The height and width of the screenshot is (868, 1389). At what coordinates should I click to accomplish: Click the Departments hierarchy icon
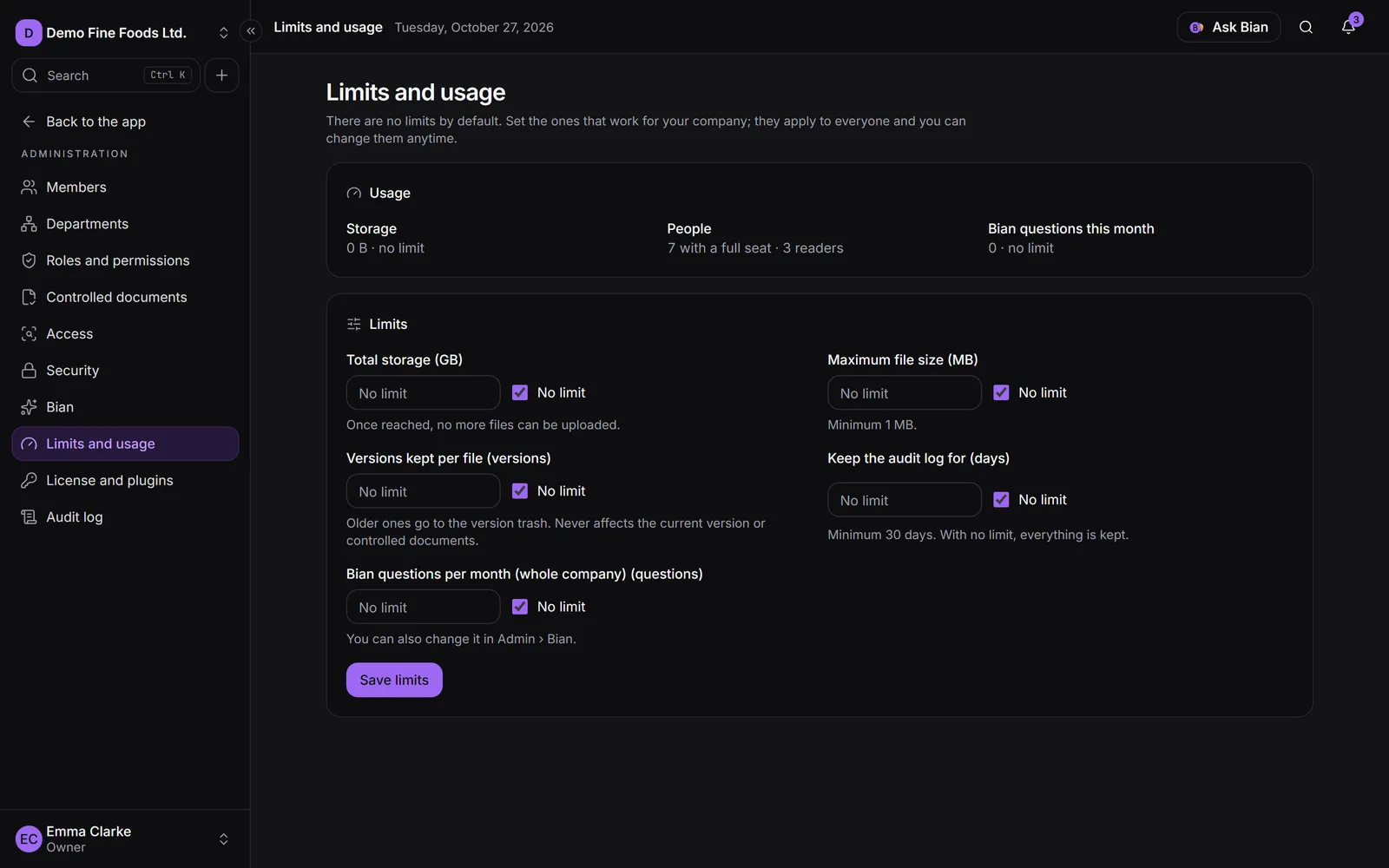(29, 224)
